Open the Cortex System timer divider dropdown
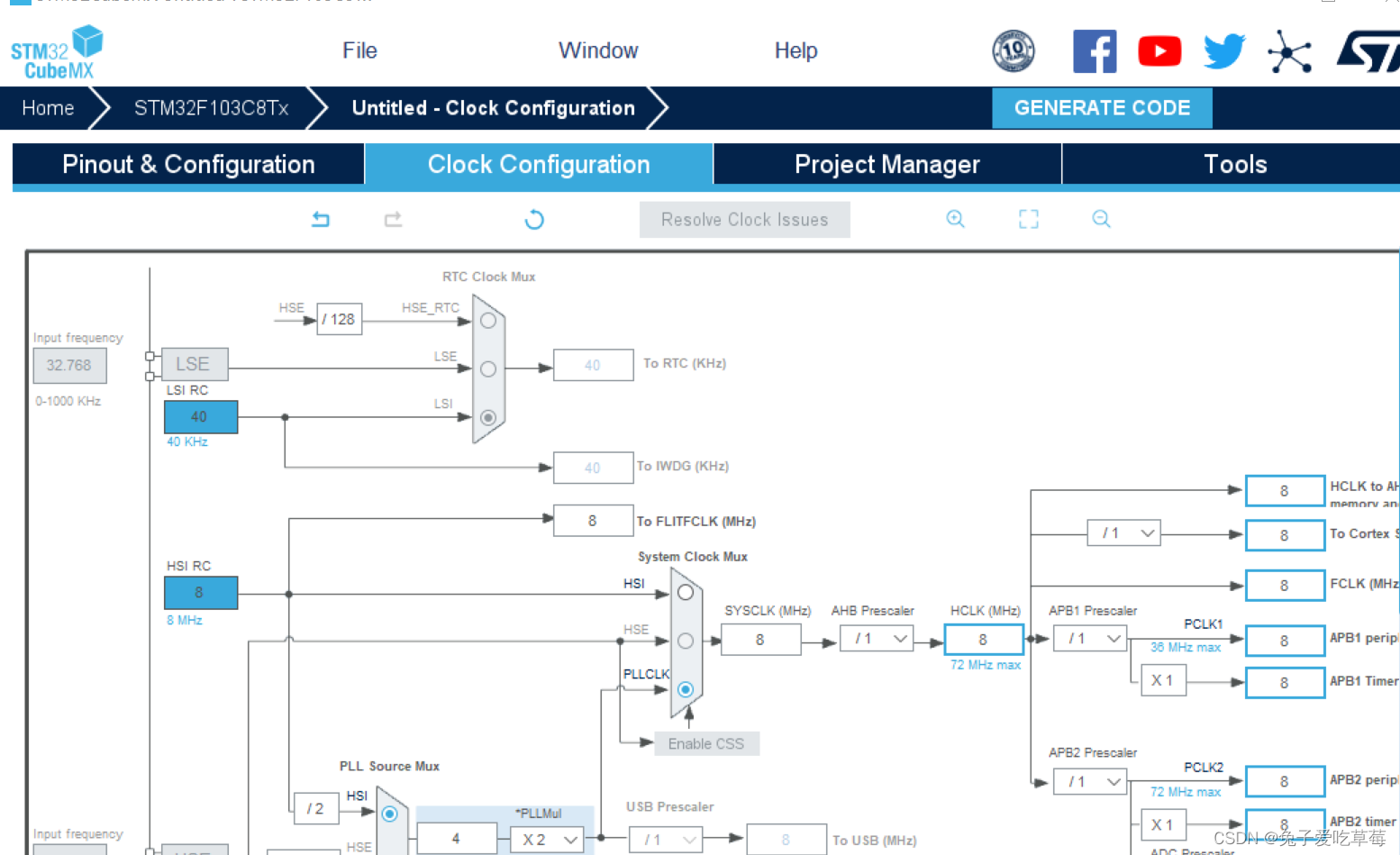 click(x=1123, y=533)
